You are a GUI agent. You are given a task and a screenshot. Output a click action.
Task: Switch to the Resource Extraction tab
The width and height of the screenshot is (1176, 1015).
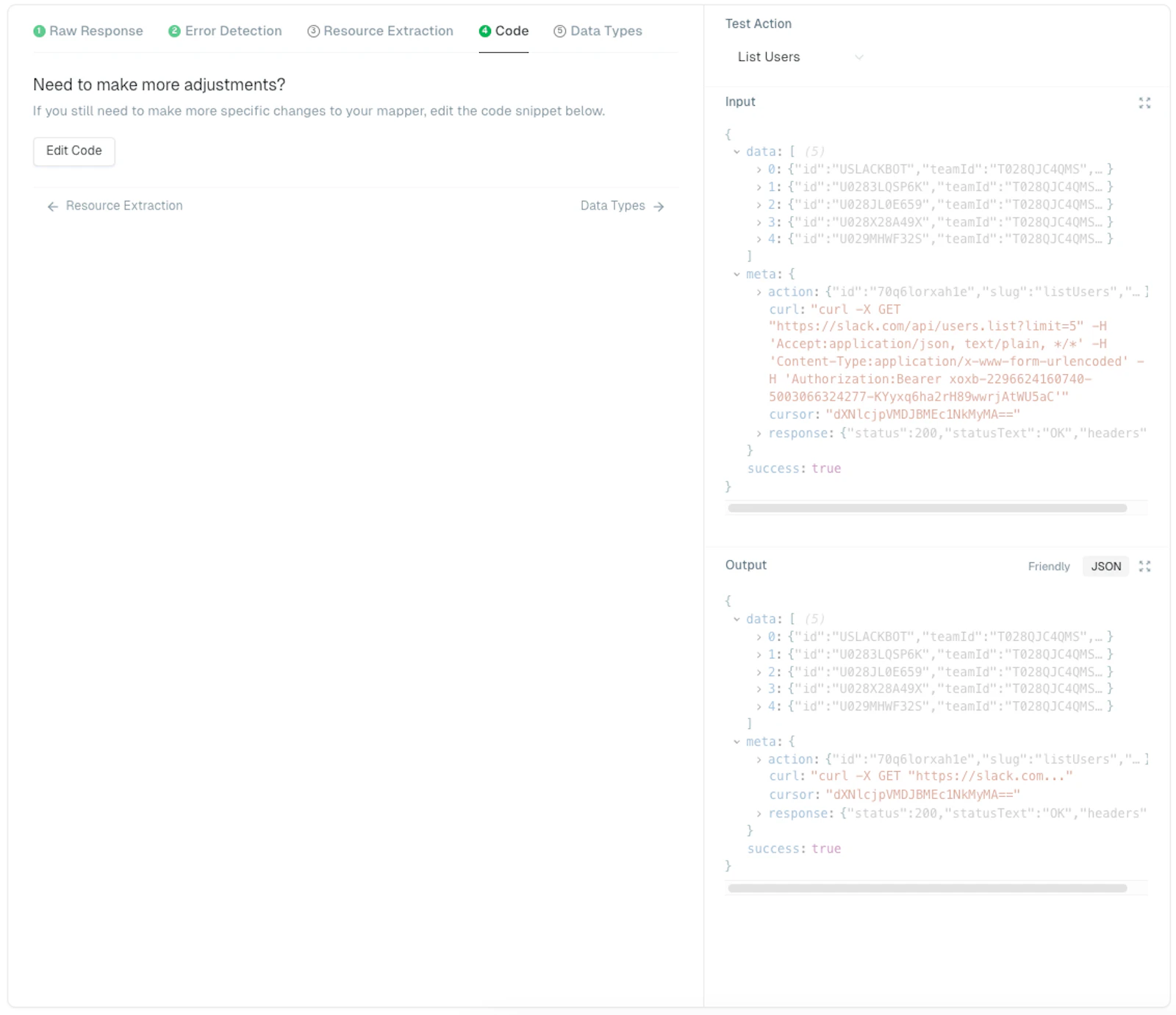(x=380, y=31)
